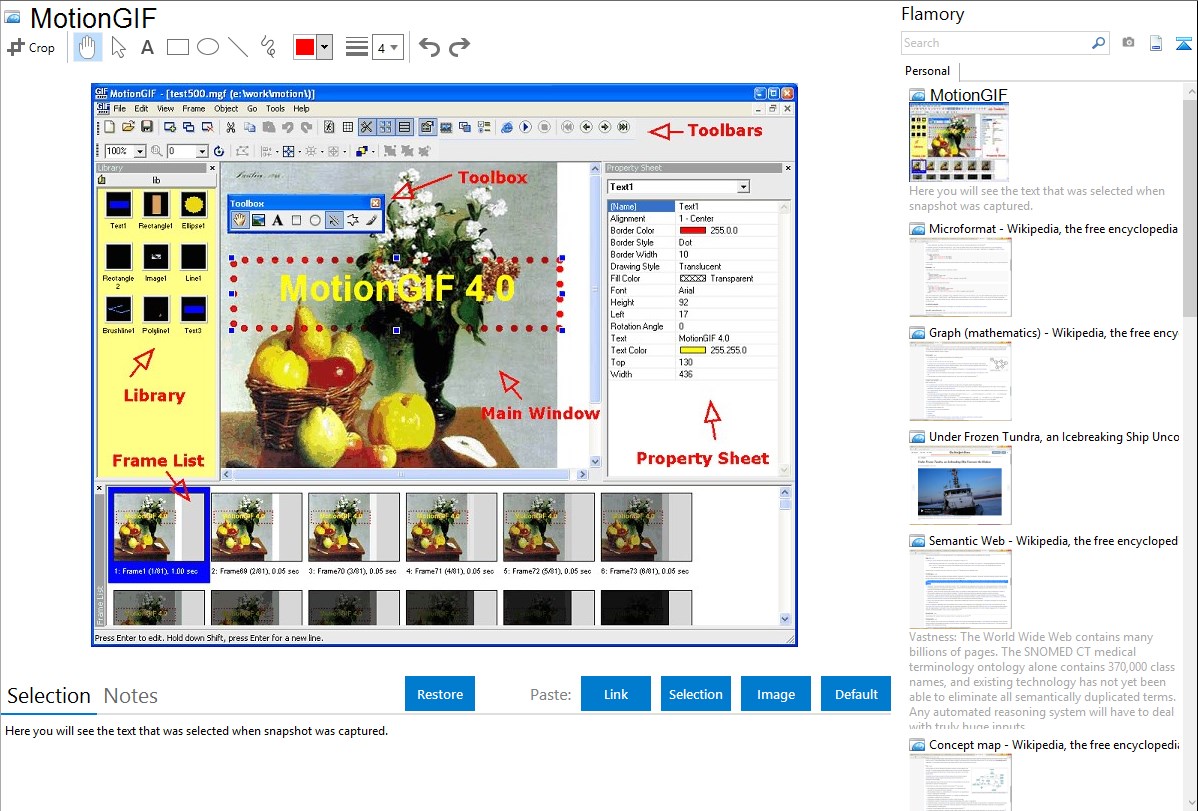Open the rotation angle 0 dropdown
Screen dimensions: 1198x811
tap(202, 151)
